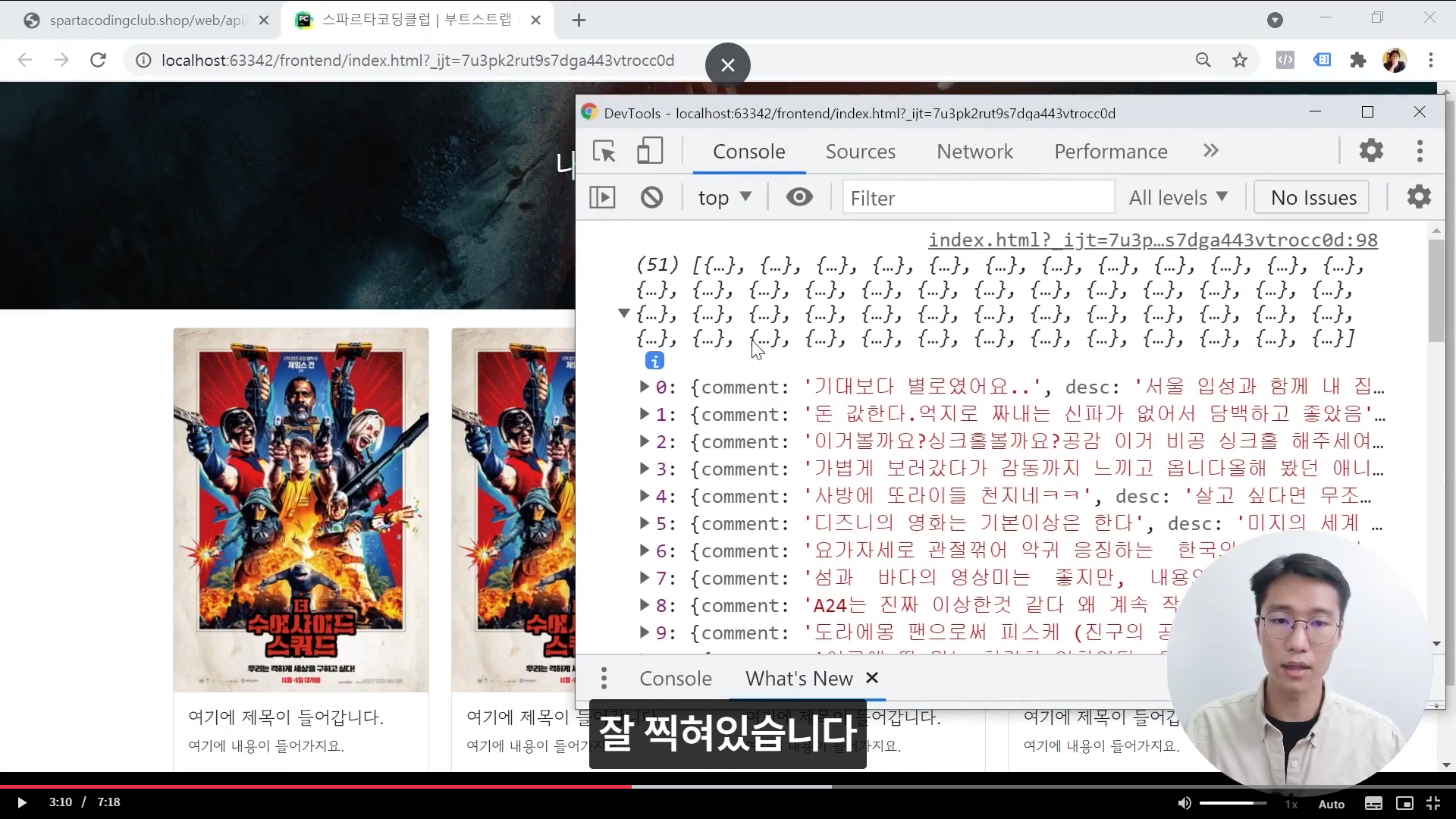The image size is (1456, 819).
Task: Click the zoom magnifier icon in address bar
Action: 1203,60
